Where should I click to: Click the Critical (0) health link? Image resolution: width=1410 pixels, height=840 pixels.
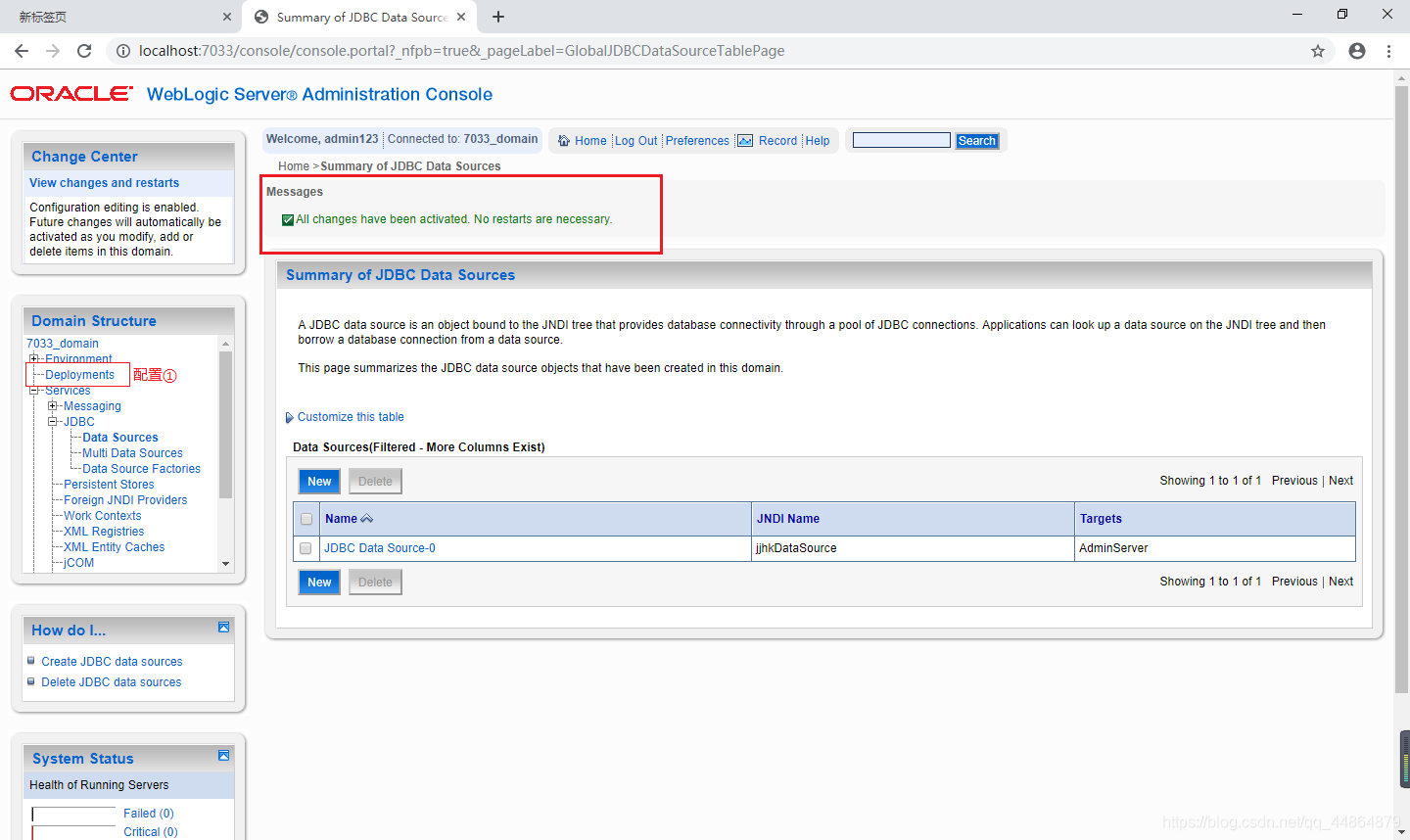(151, 832)
